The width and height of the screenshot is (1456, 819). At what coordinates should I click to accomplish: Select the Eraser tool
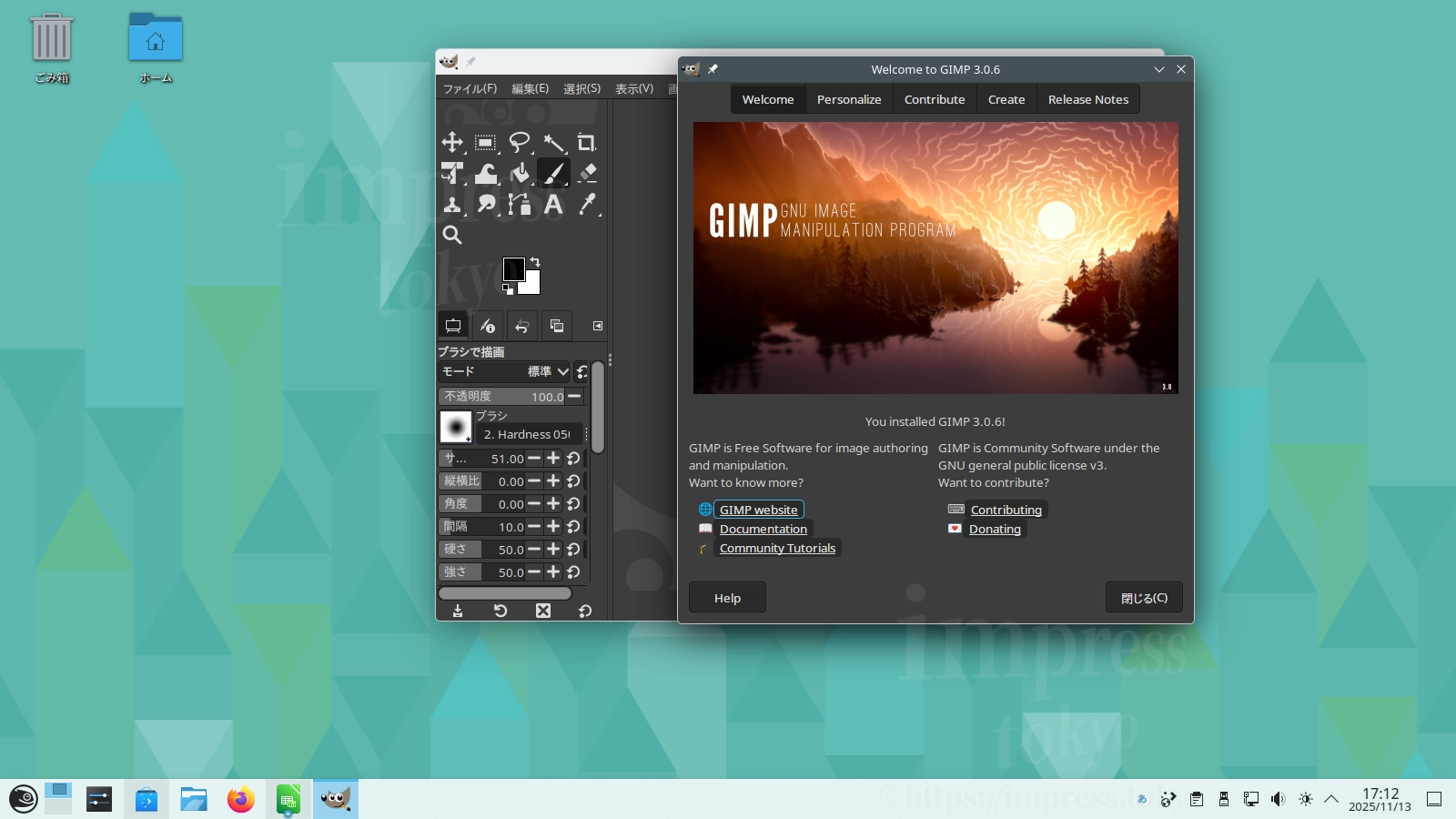tap(587, 173)
